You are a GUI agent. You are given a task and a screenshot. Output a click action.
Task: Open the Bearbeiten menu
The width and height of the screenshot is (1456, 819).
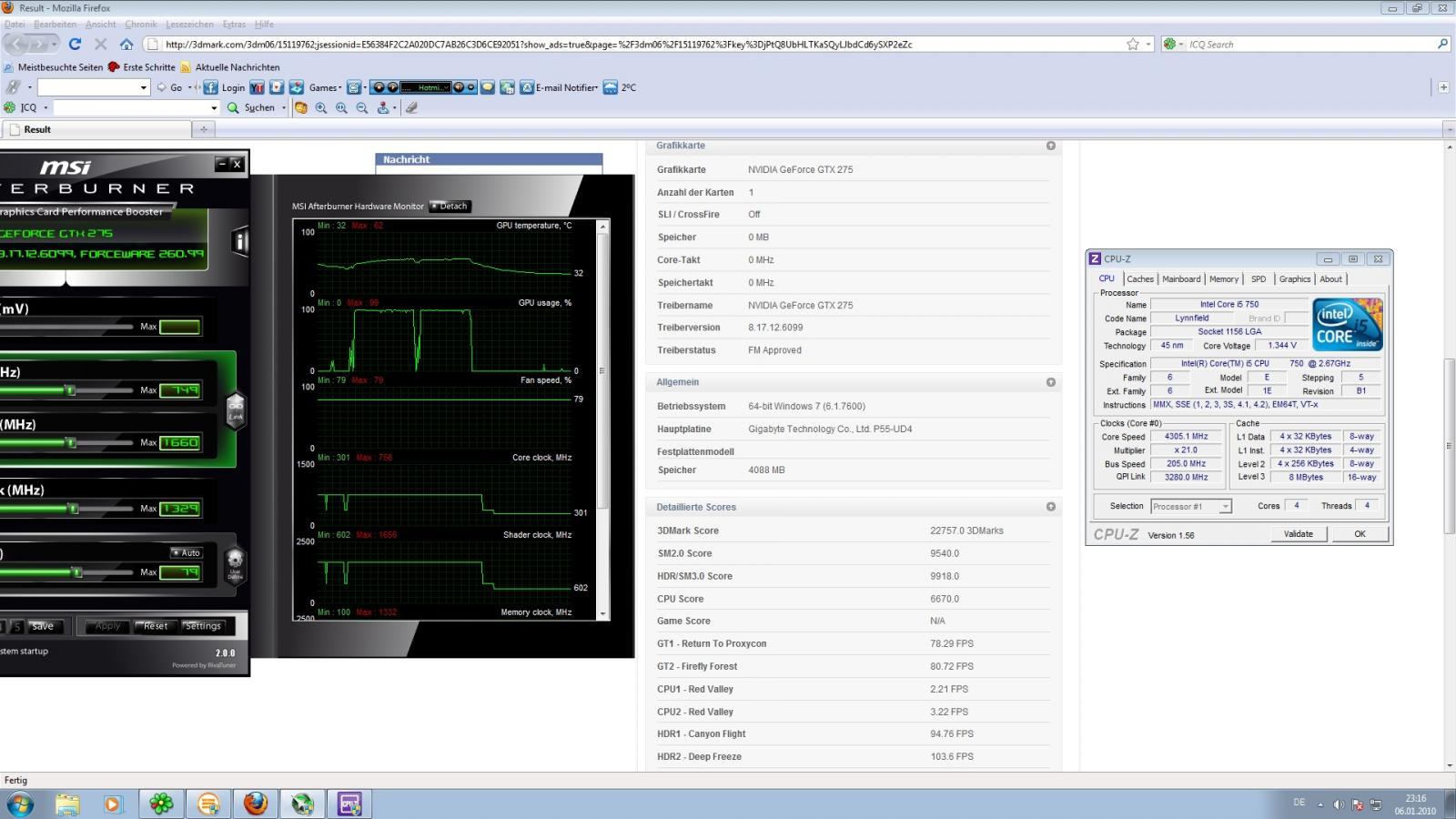[55, 24]
